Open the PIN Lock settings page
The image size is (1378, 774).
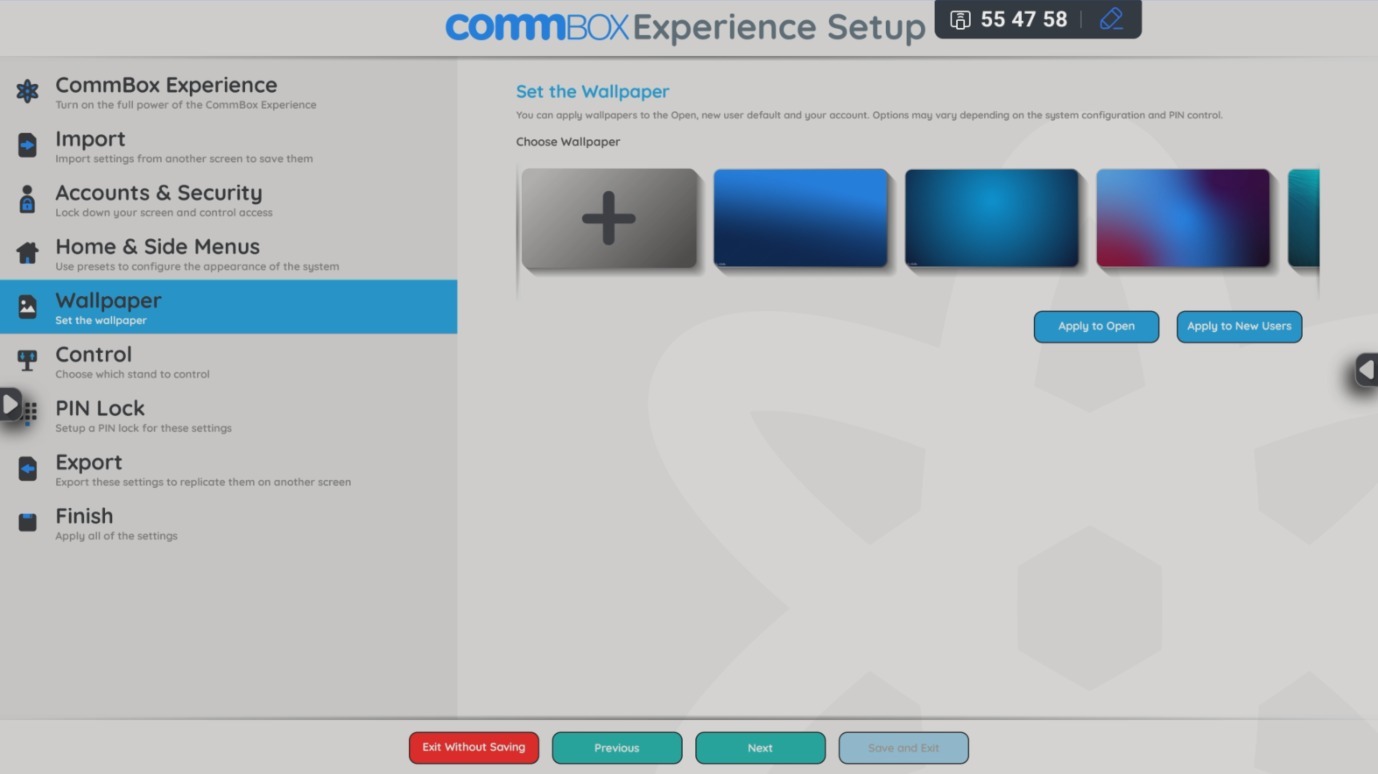click(x=100, y=409)
